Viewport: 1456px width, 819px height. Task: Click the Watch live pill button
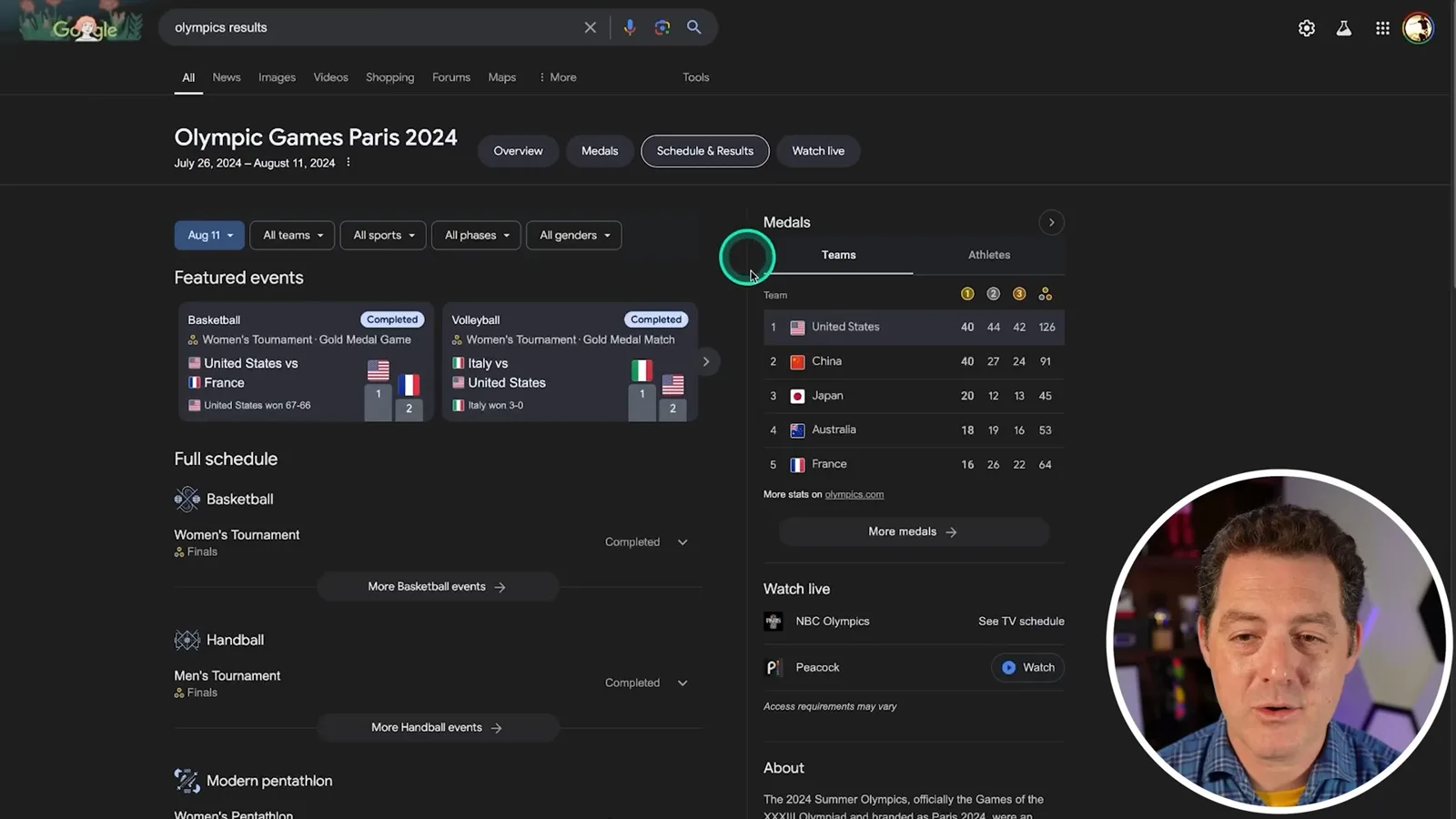pyautogui.click(x=818, y=151)
